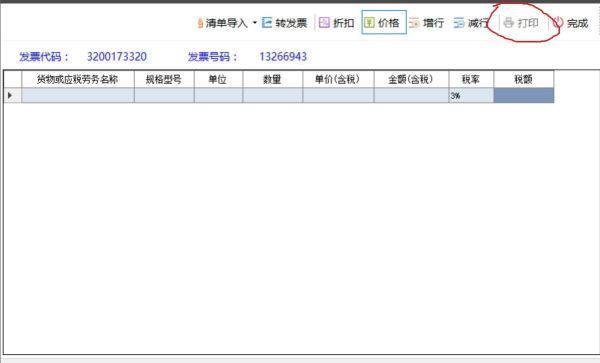Screen dimensions: 600x363
Task: Click the 增行 add row icon
Action: click(414, 23)
